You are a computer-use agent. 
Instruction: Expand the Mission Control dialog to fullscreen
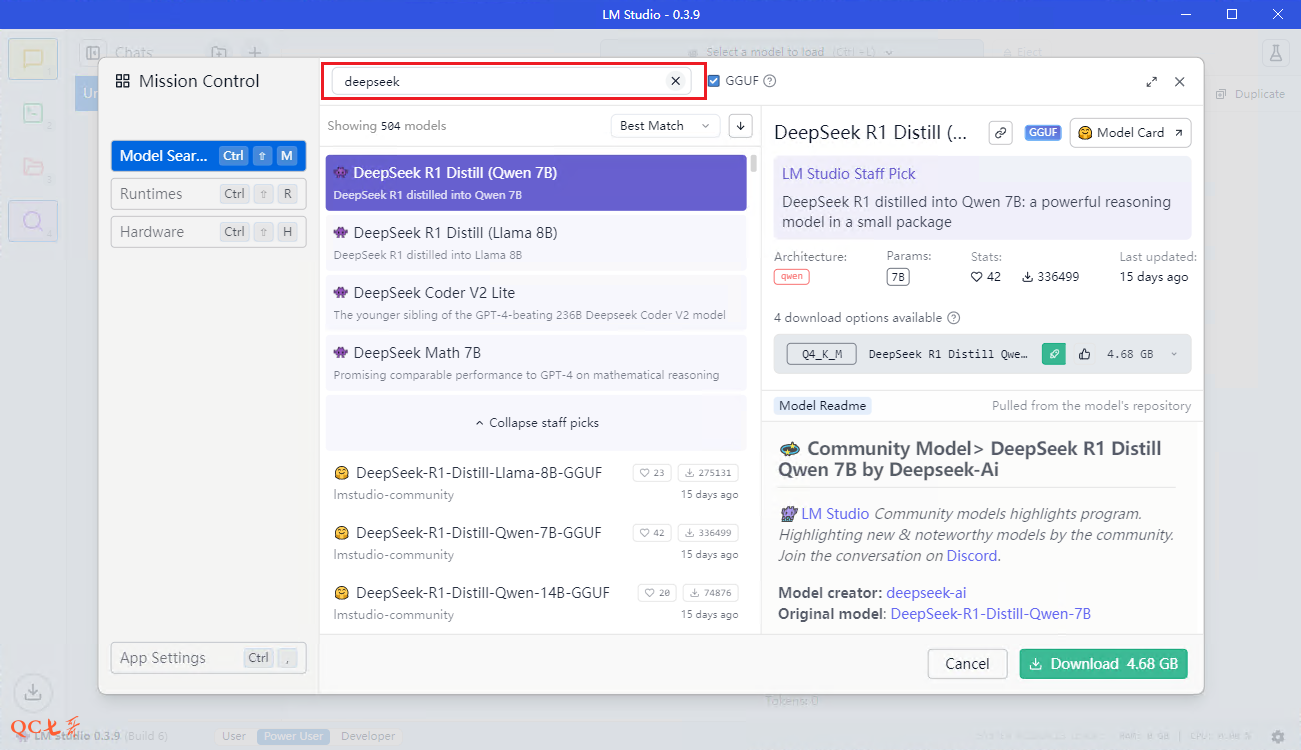[x=1152, y=82]
